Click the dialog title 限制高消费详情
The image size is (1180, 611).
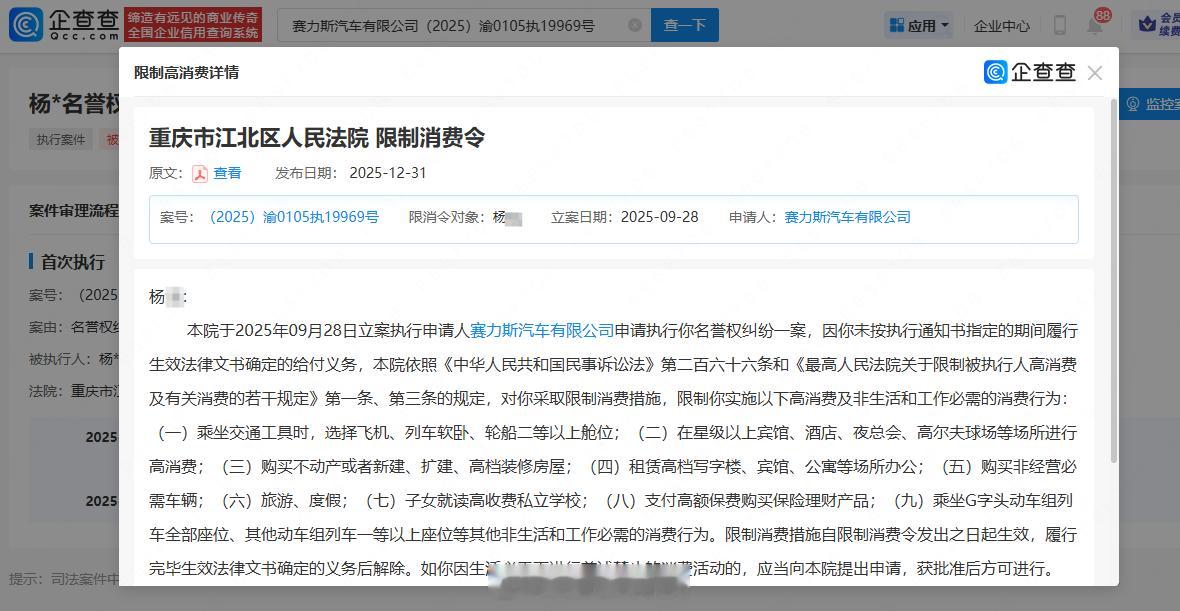point(187,73)
